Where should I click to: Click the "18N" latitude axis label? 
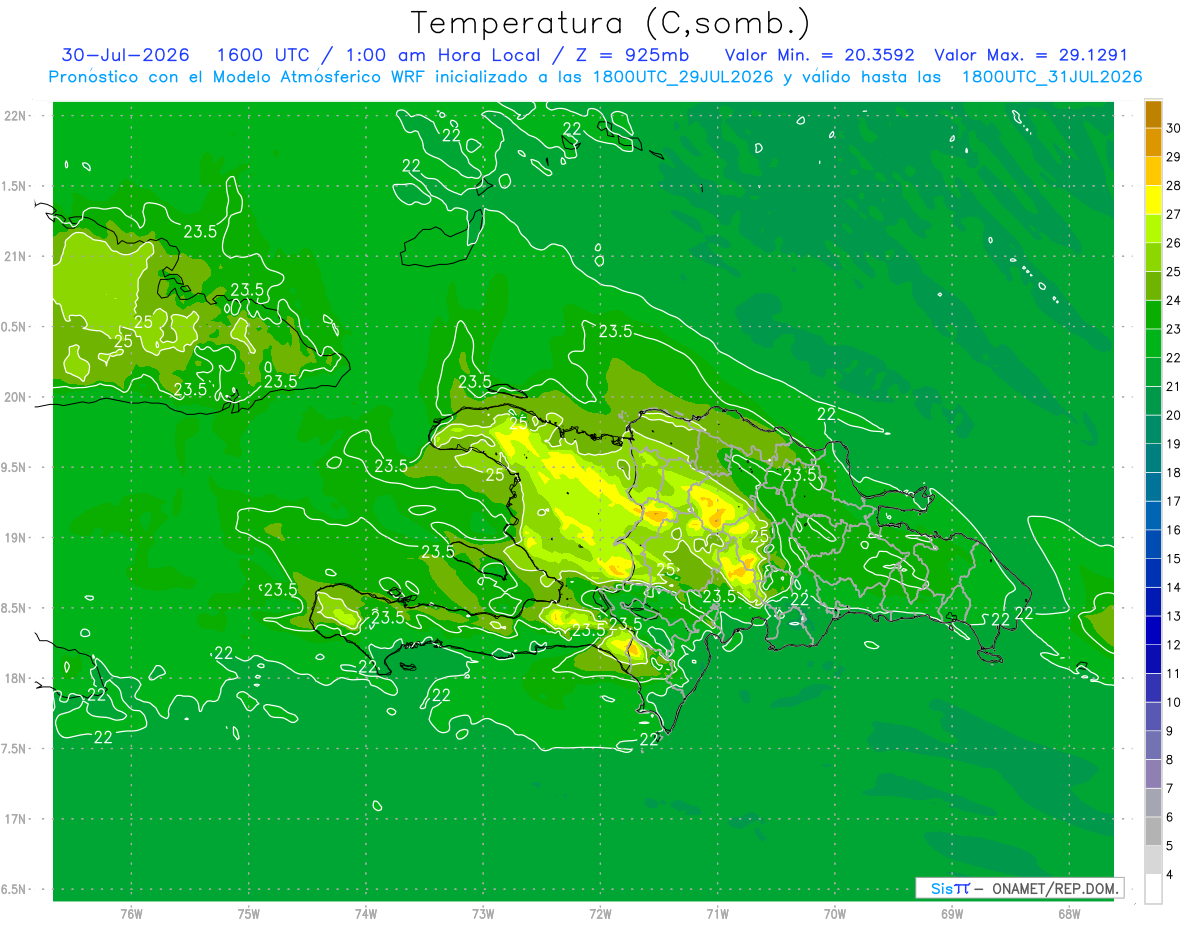[17, 678]
